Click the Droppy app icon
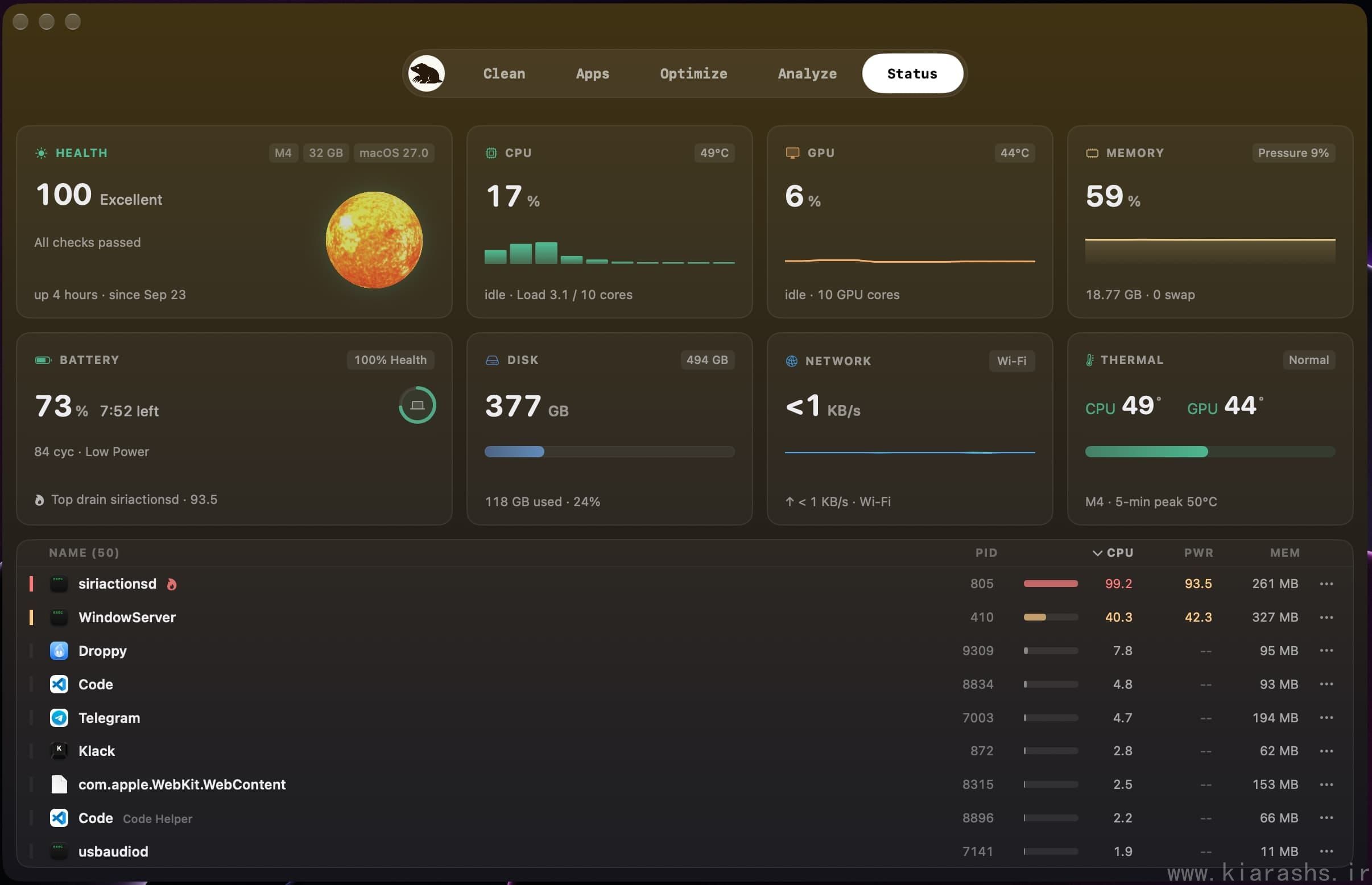Image resolution: width=1372 pixels, height=885 pixels. pos(59,651)
